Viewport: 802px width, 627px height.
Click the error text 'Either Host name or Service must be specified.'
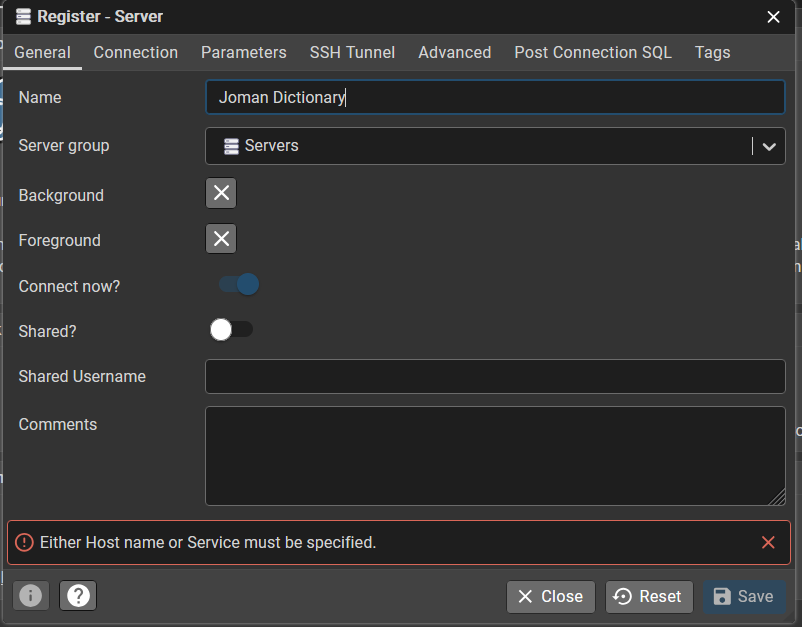208,543
